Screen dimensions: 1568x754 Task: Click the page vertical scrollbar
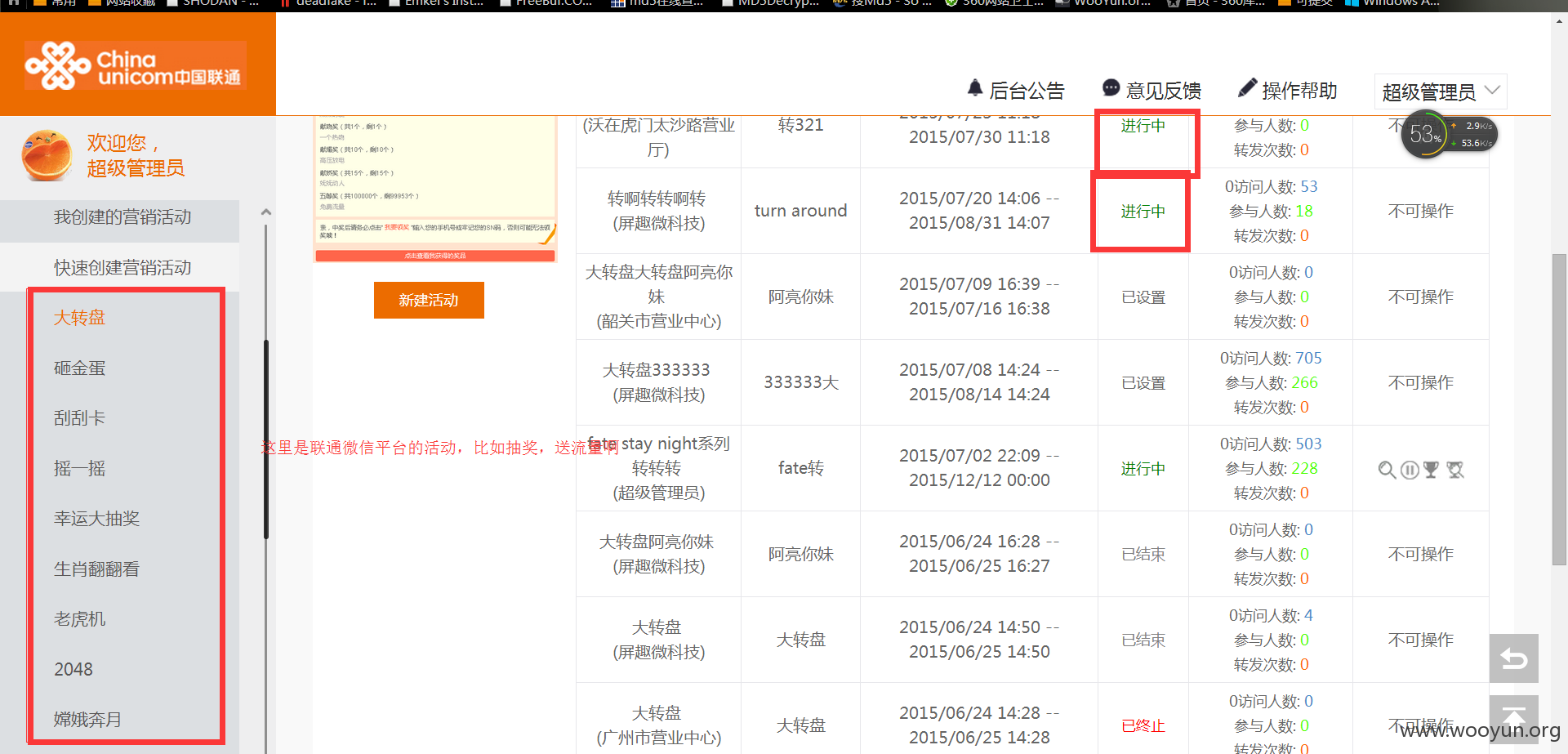(x=1559, y=408)
